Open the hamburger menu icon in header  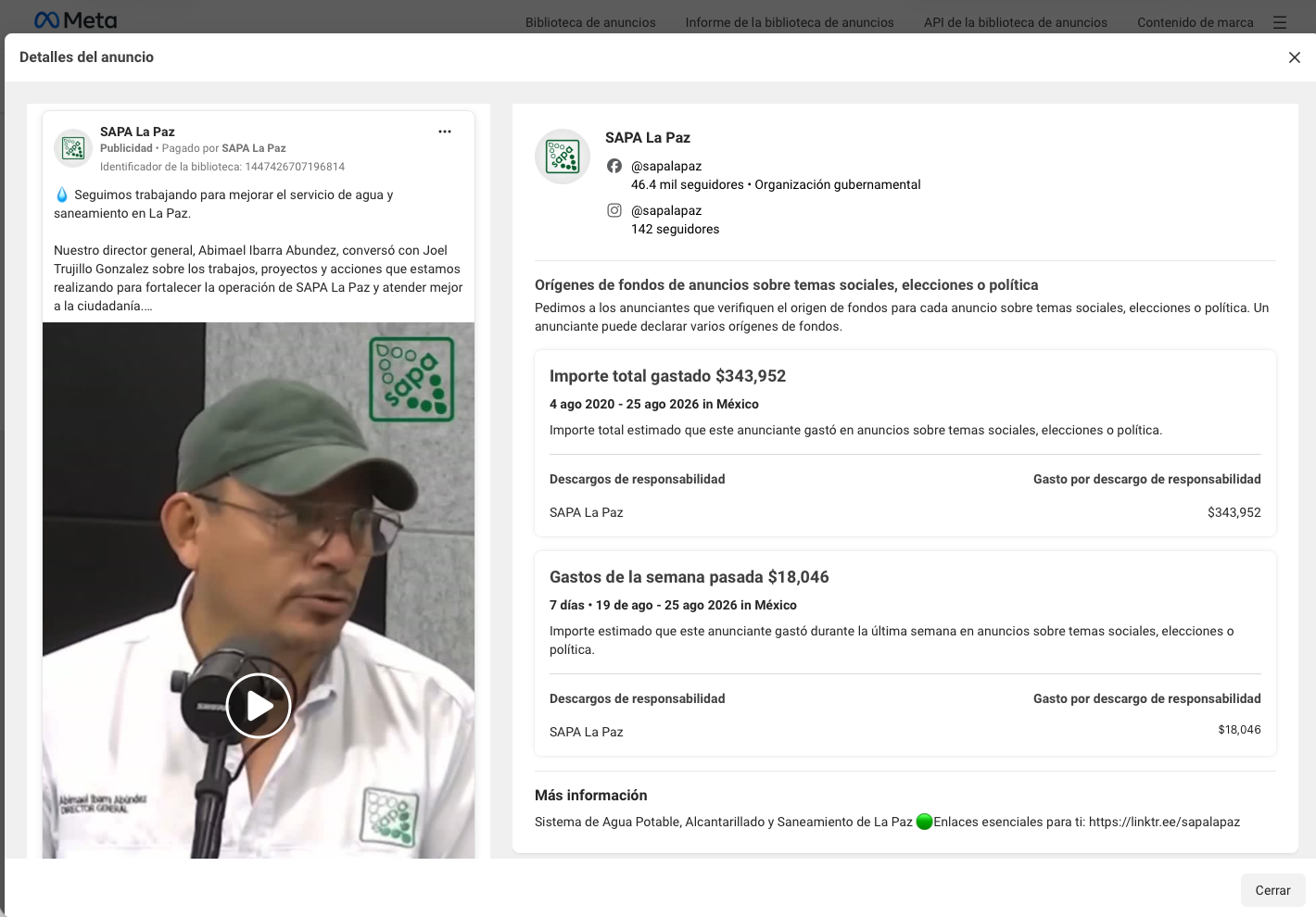(x=1280, y=22)
